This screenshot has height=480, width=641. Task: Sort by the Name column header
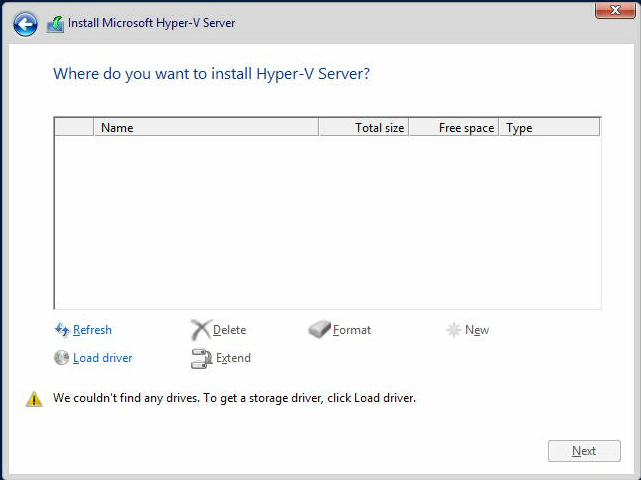click(206, 128)
